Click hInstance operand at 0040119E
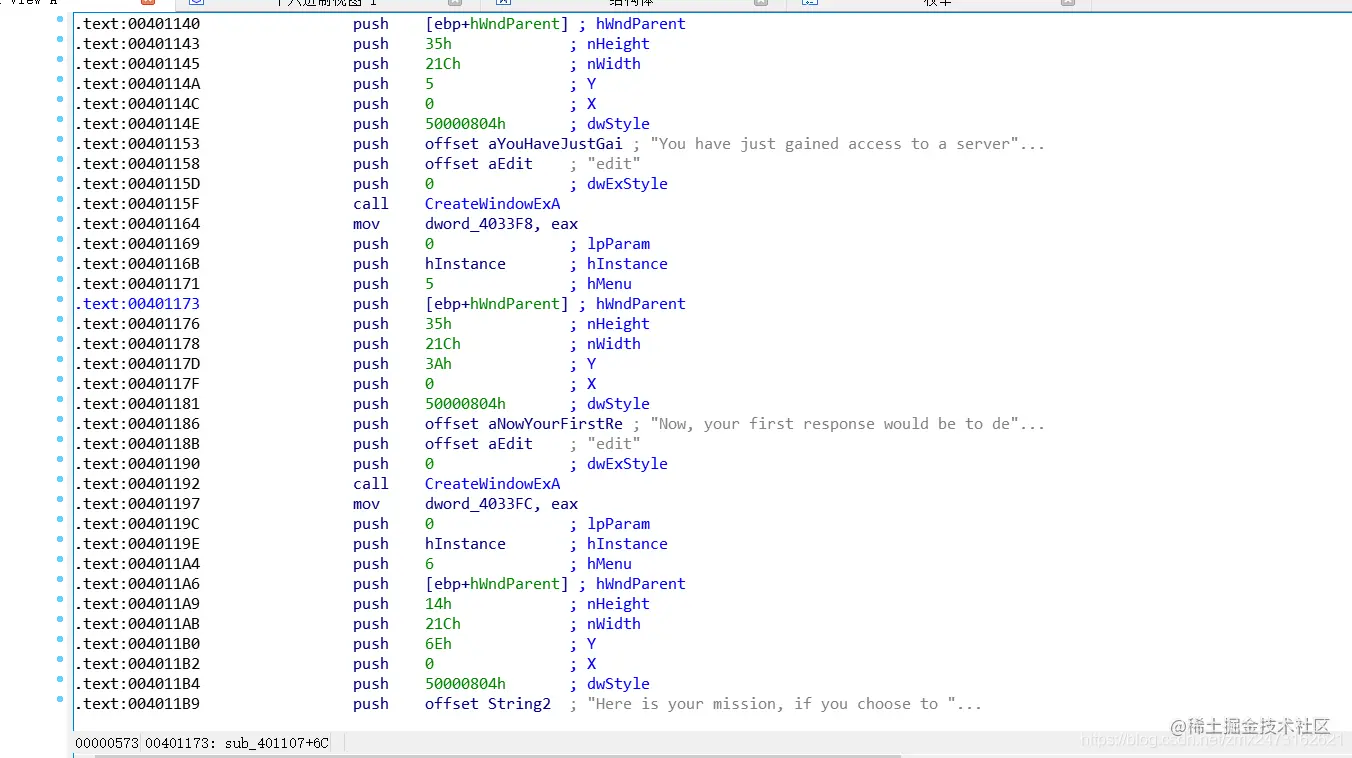The width and height of the screenshot is (1352, 758). 465,544
